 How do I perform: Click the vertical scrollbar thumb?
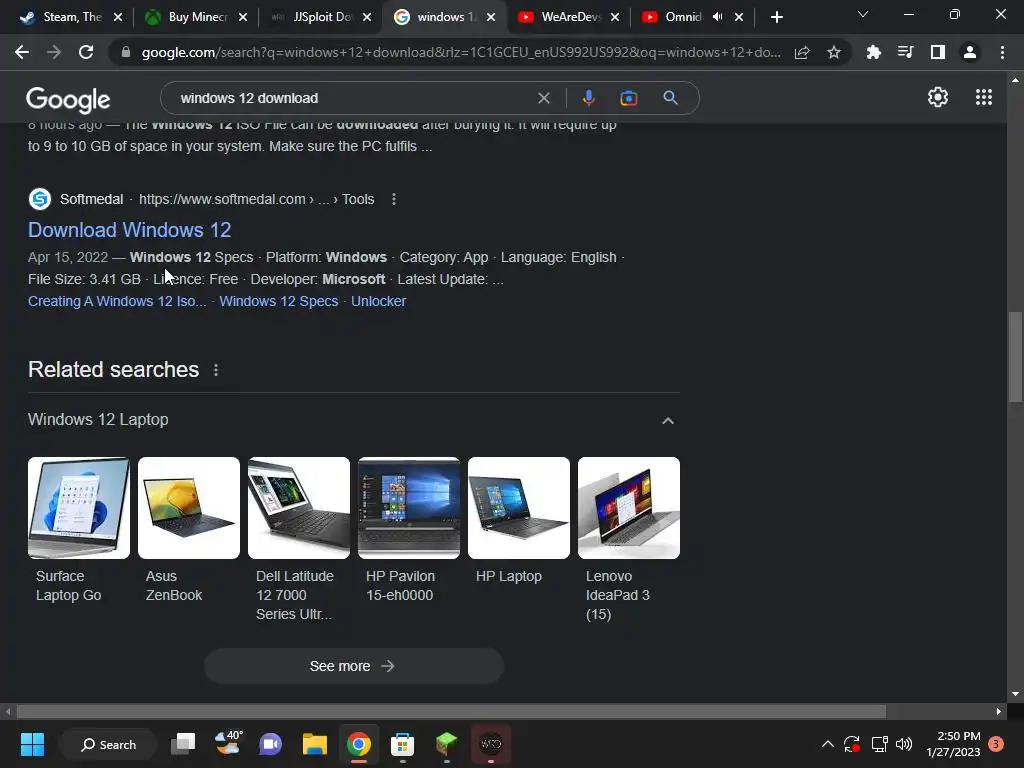1015,357
